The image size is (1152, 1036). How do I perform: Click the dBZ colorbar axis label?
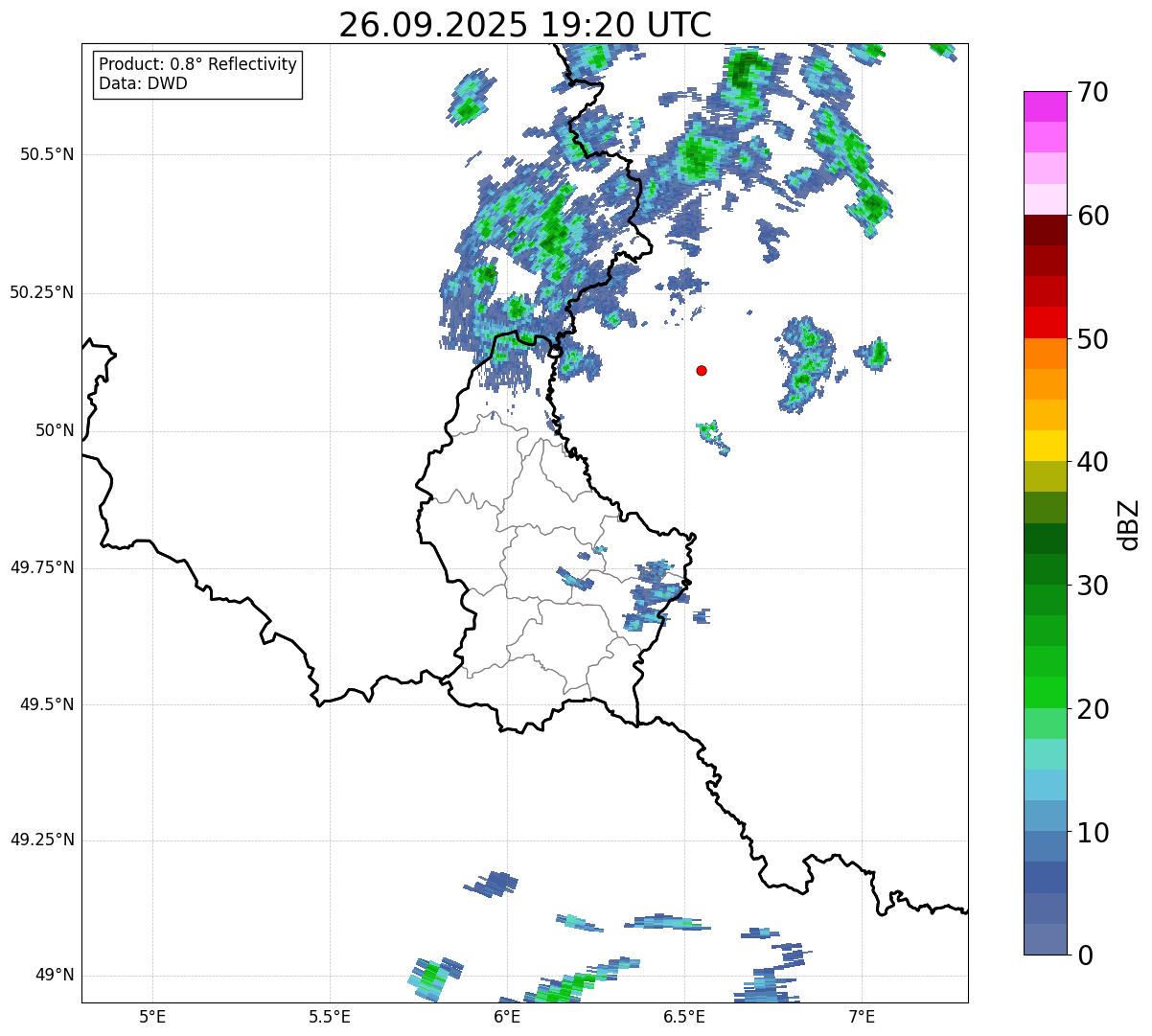1130,524
